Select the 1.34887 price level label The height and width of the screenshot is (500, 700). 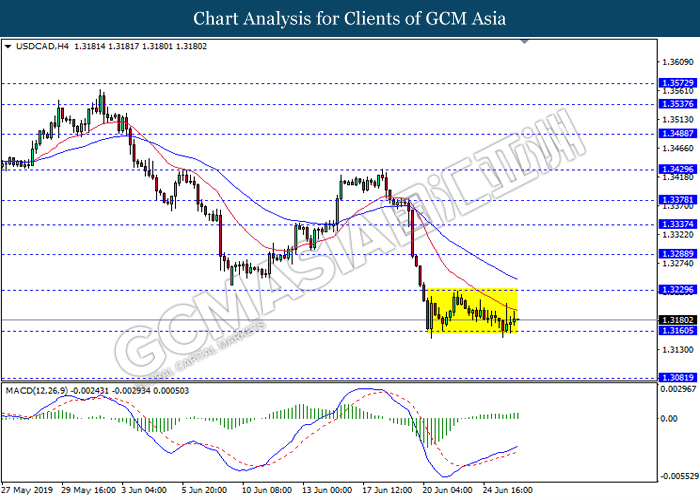(678, 133)
